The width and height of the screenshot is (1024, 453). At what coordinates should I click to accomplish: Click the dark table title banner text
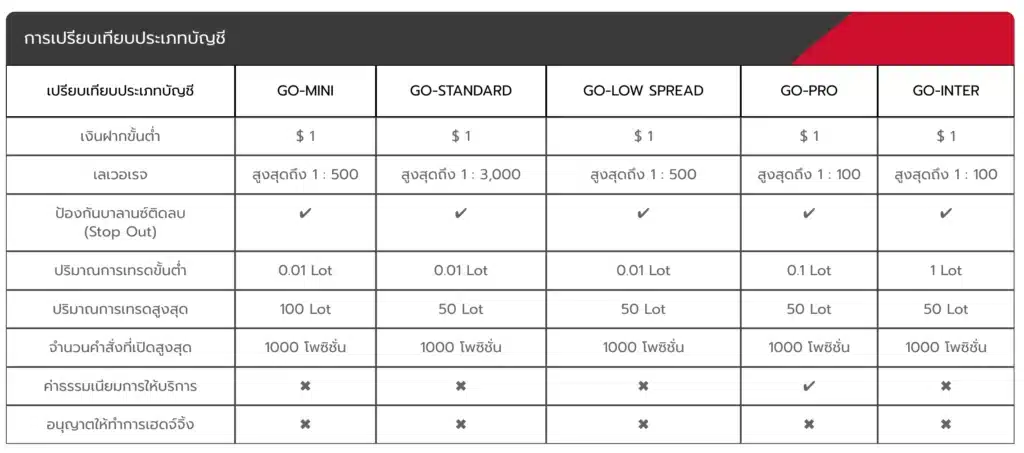pyautogui.click(x=125, y=38)
